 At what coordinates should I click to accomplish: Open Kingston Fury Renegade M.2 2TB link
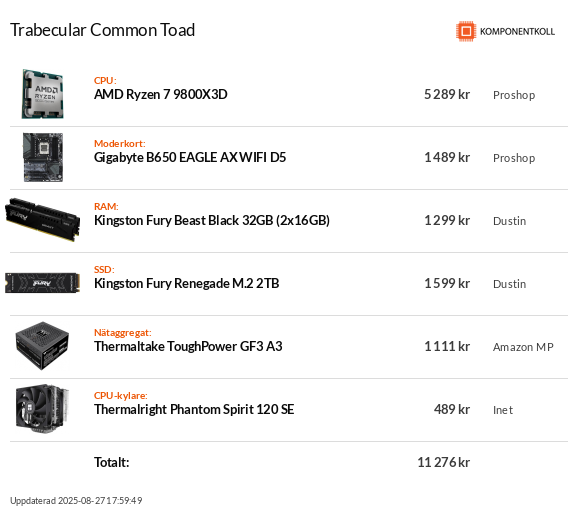tap(187, 283)
